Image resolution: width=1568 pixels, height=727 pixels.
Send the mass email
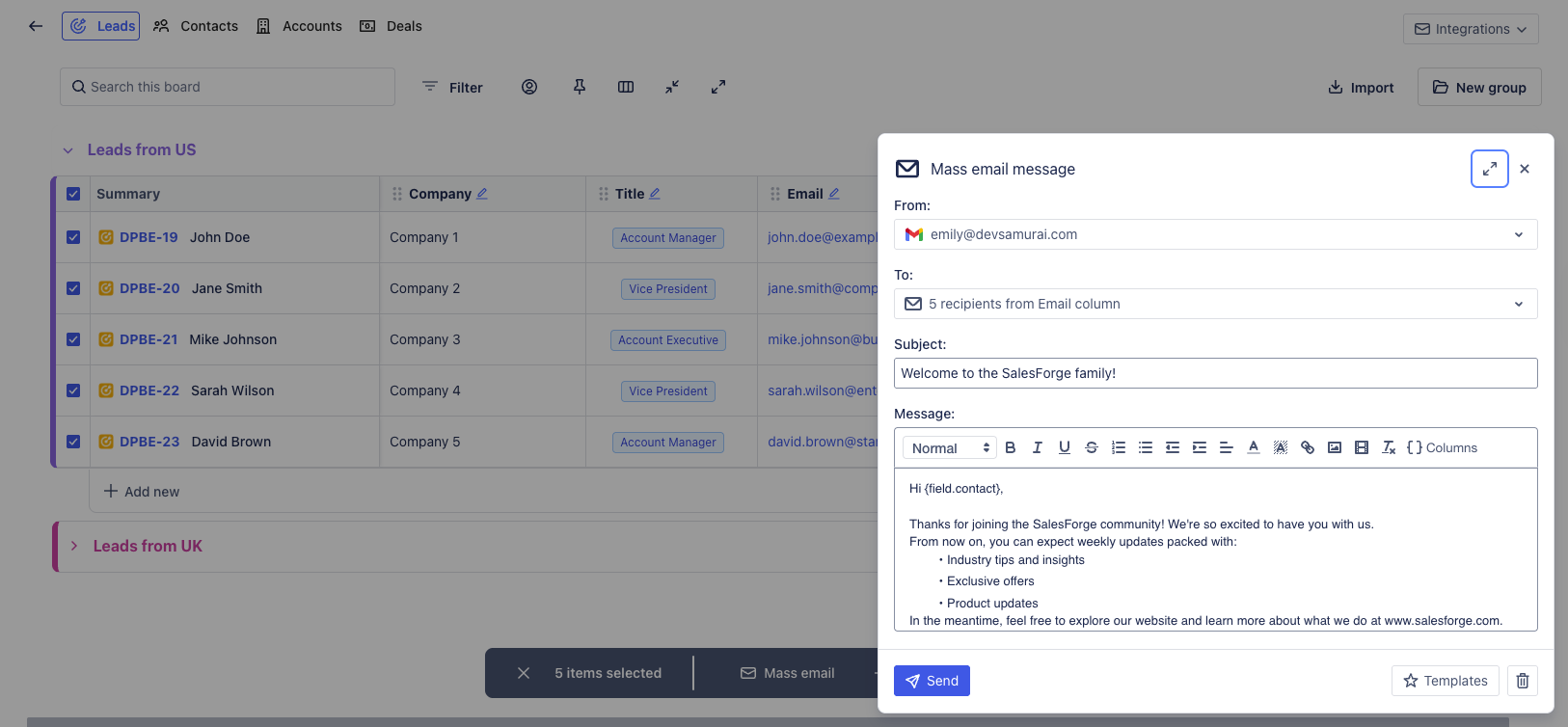(x=932, y=681)
